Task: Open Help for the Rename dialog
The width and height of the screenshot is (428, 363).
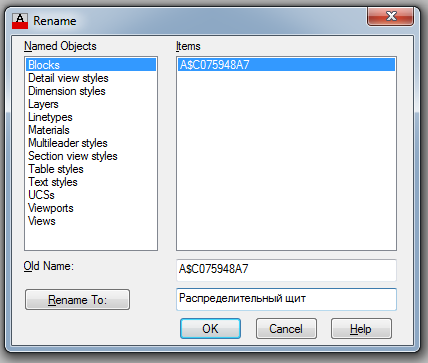Action: pyautogui.click(x=361, y=329)
